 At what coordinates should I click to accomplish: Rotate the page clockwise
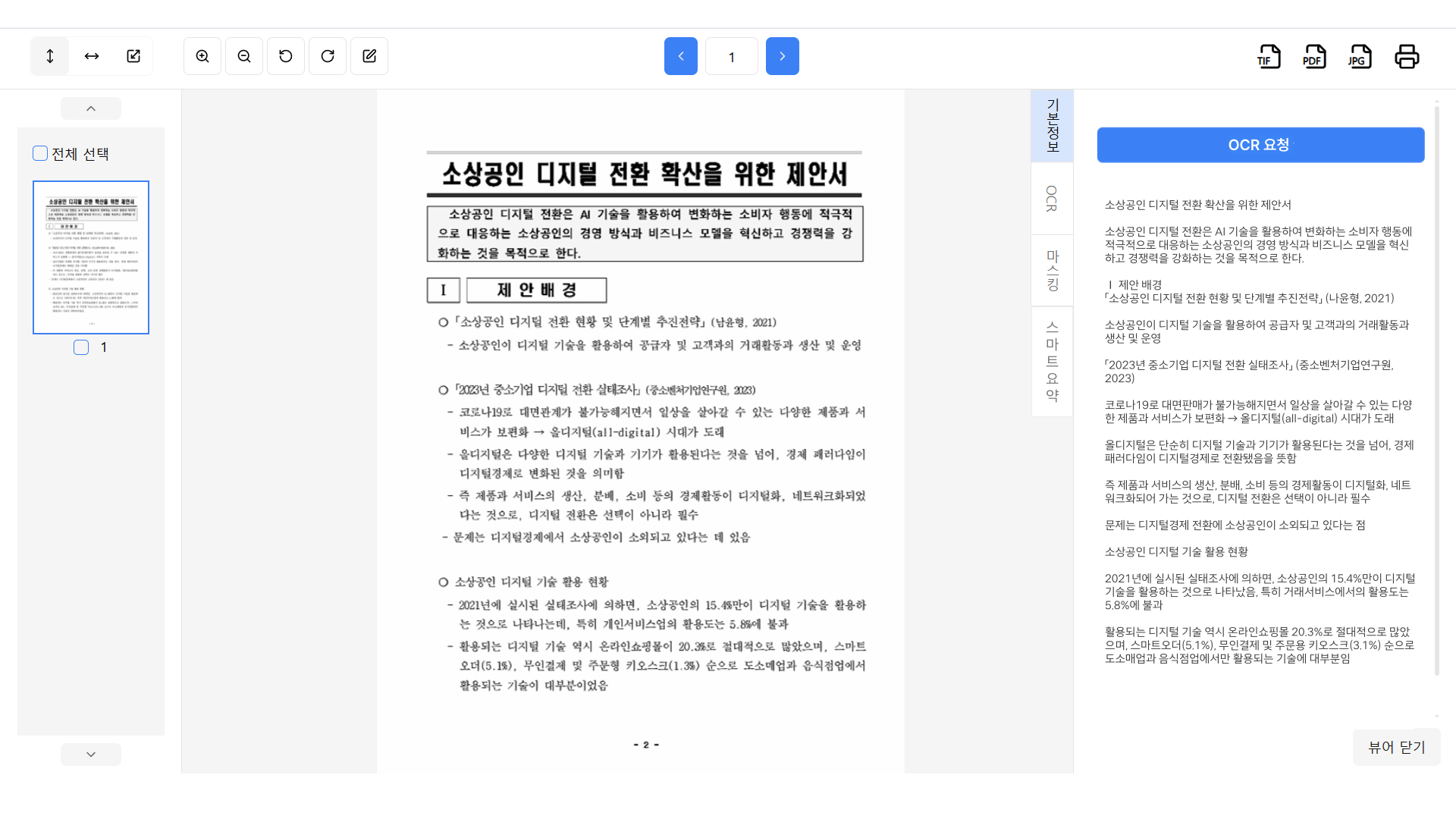tap(328, 56)
